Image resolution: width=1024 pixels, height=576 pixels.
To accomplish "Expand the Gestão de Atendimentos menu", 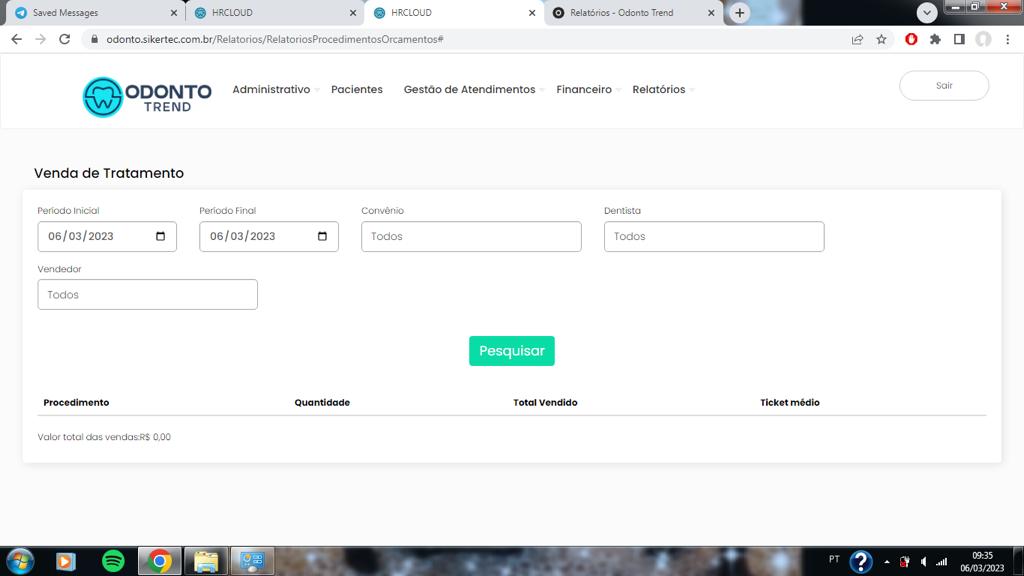I will click(472, 90).
